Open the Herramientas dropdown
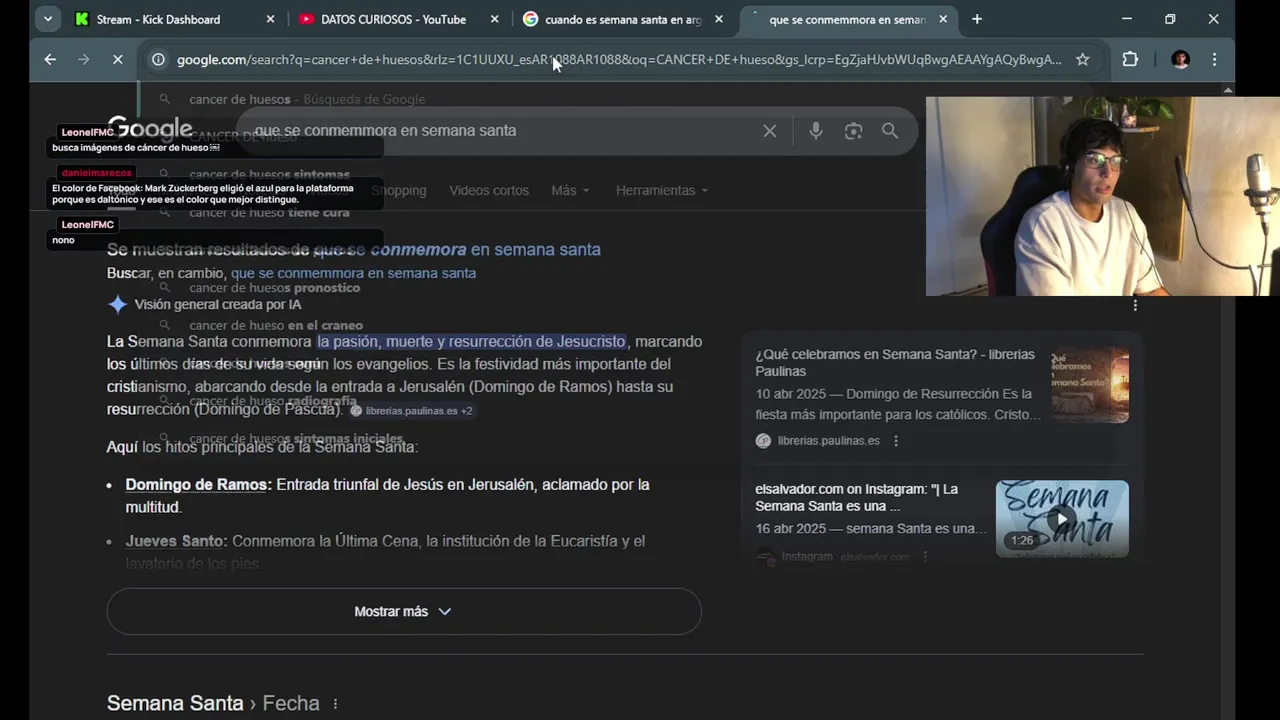The width and height of the screenshot is (1280, 720). 661,190
